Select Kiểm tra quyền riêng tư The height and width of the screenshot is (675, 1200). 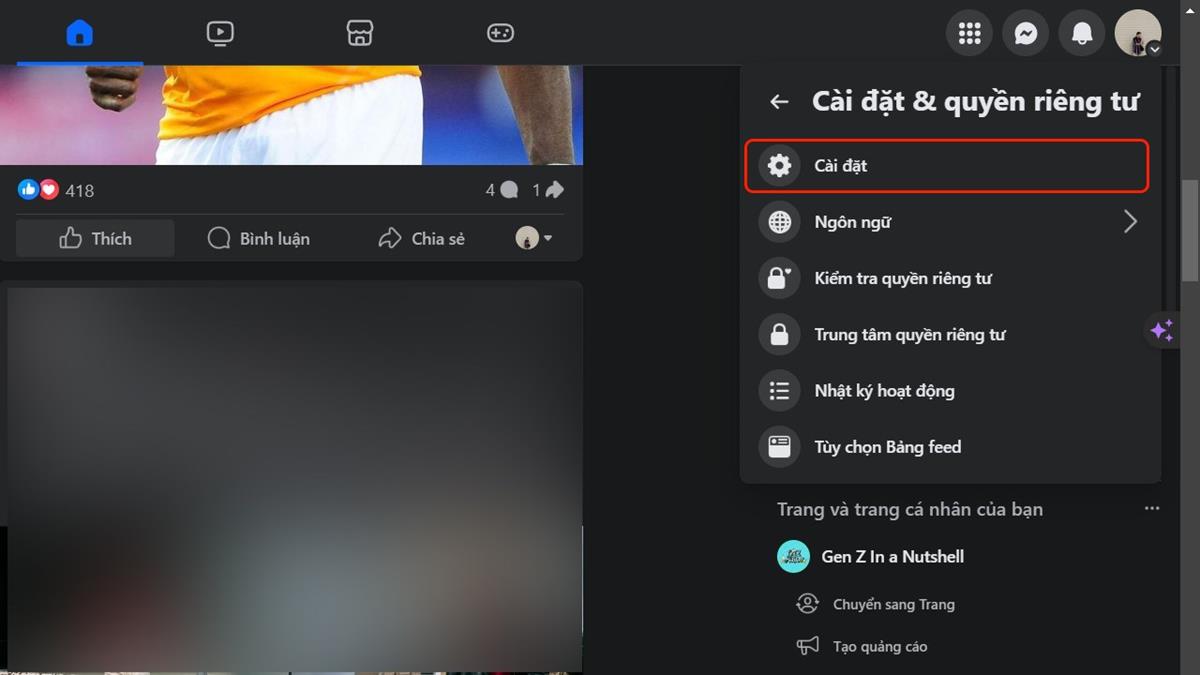(x=902, y=279)
